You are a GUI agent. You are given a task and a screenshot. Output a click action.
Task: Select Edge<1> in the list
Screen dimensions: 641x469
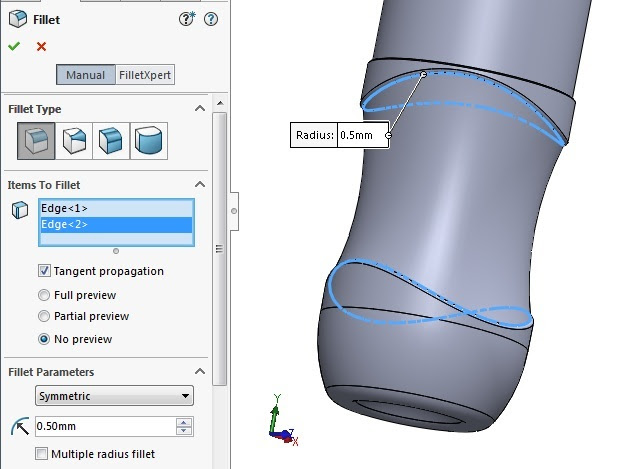(116, 209)
